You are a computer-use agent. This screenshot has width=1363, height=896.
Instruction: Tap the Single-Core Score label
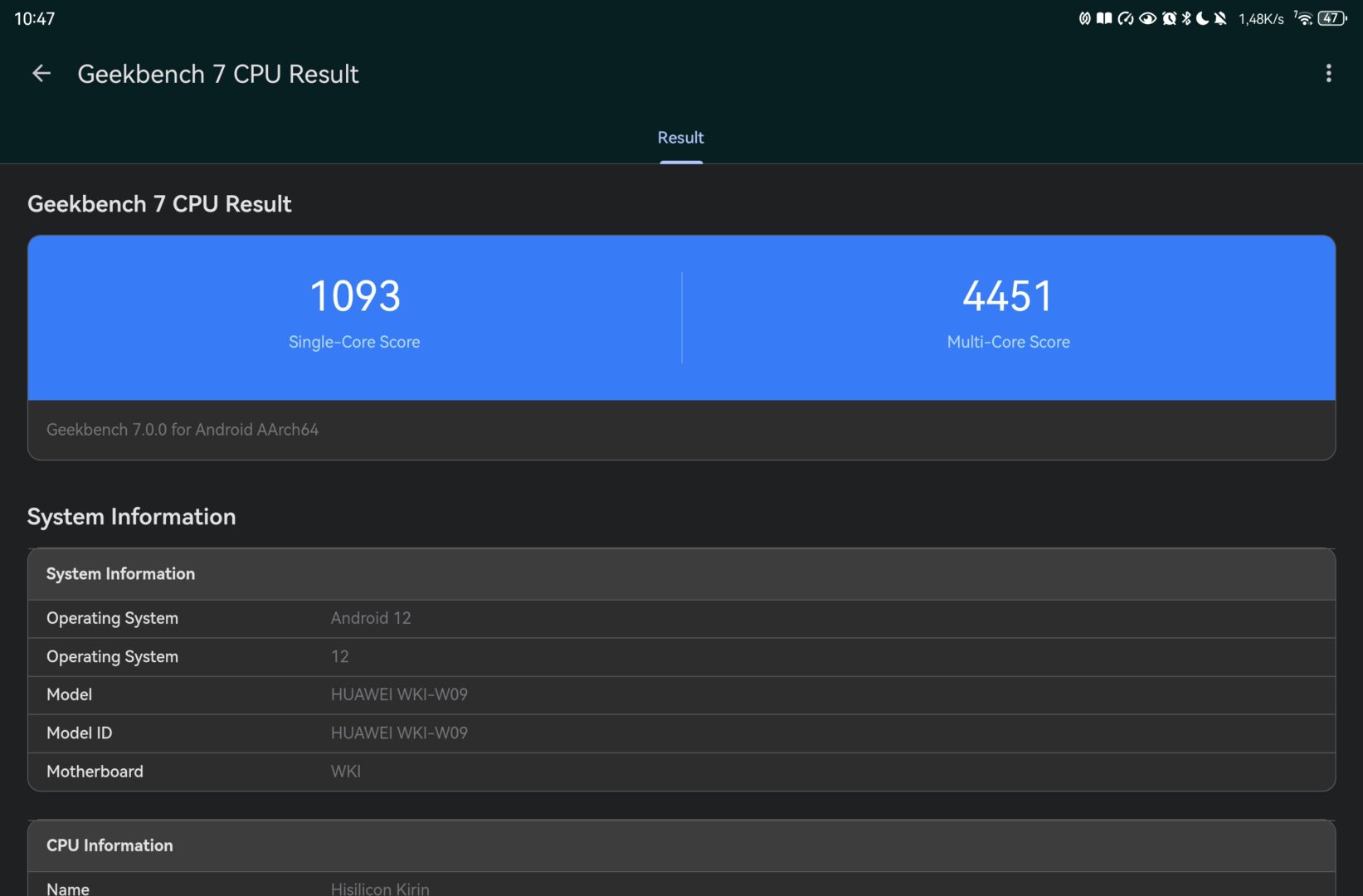click(354, 342)
